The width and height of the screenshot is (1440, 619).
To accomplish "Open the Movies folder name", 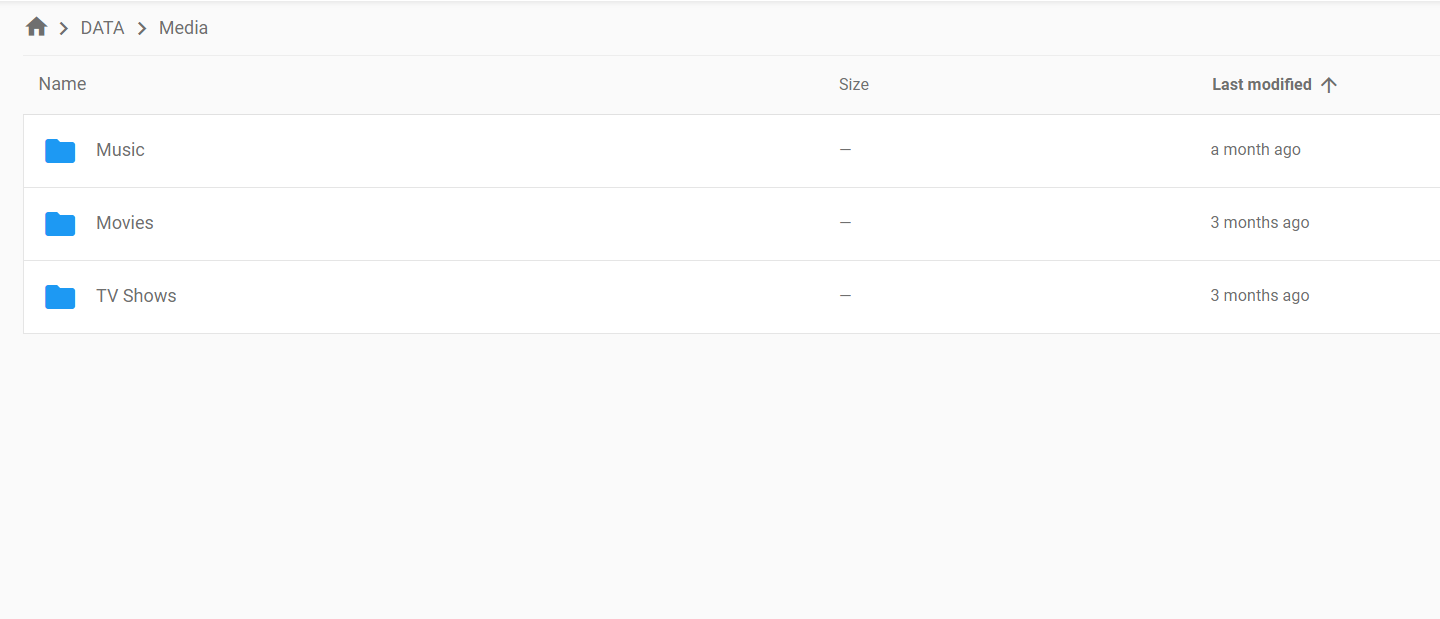I will pos(125,223).
